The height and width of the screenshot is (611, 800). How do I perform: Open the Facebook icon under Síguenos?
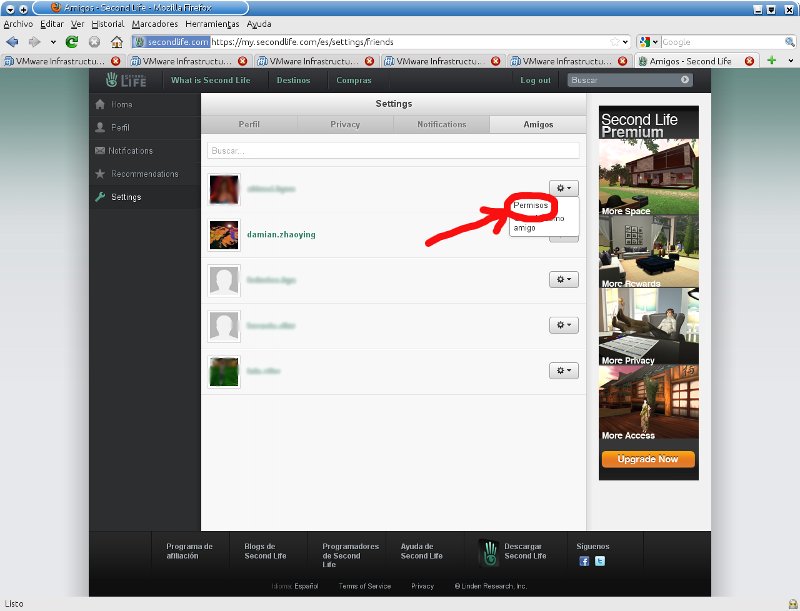[x=584, y=561]
